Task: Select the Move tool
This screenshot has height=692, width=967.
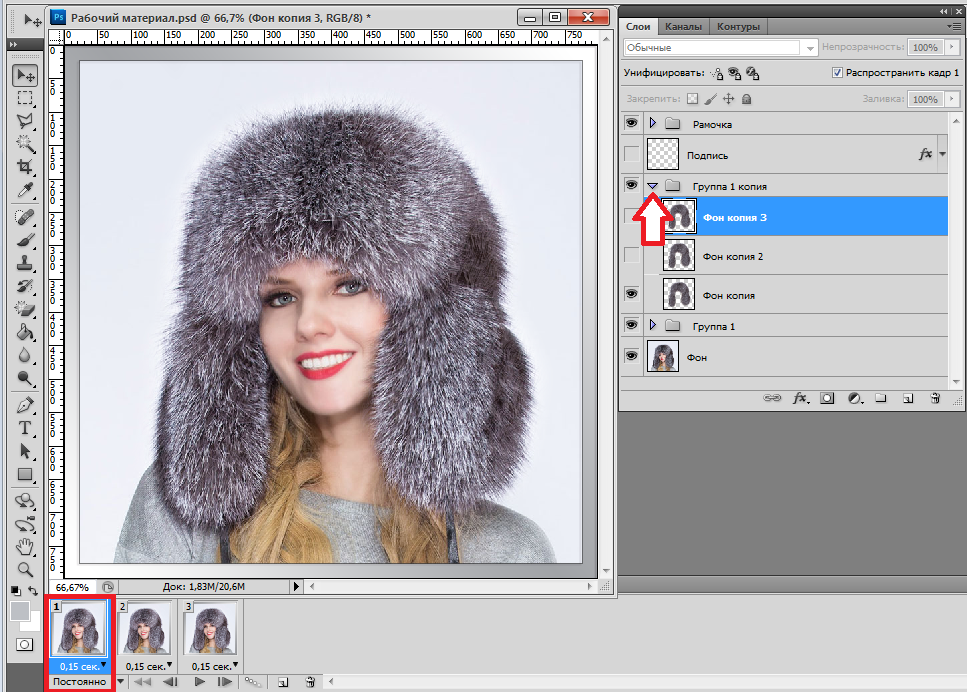Action: (x=25, y=76)
